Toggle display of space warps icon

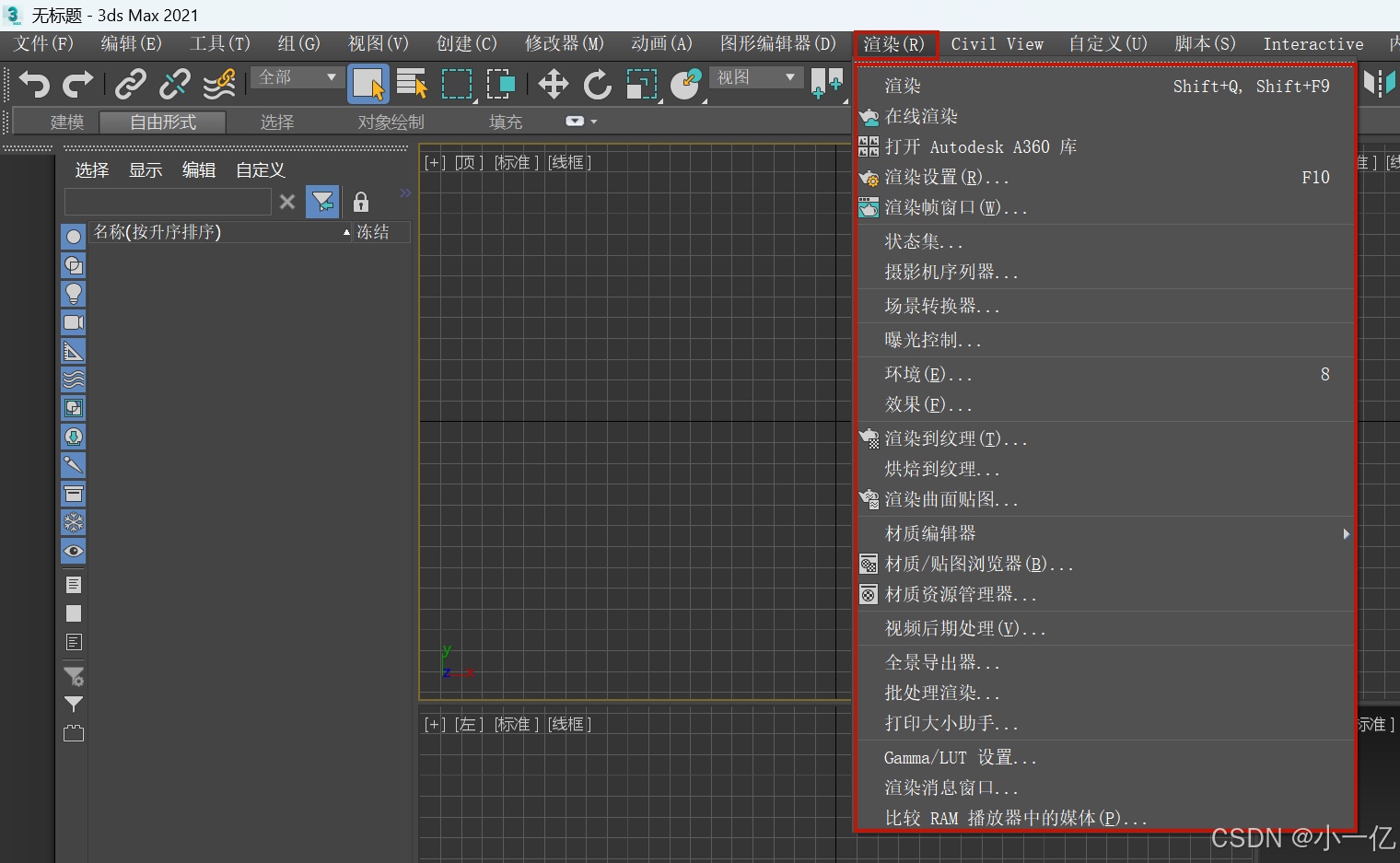point(74,379)
